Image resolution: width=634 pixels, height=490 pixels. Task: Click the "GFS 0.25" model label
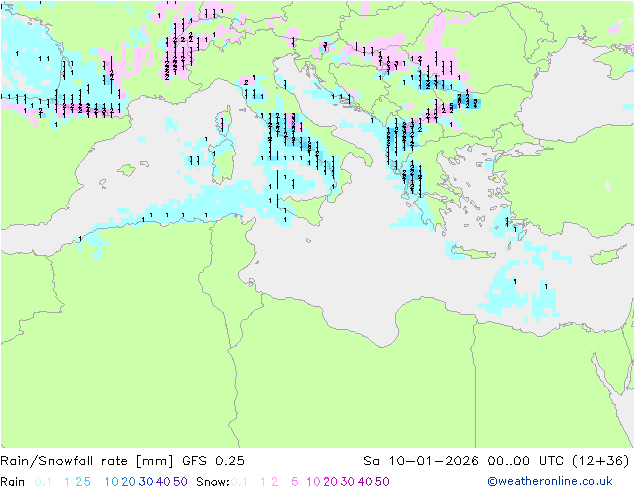[213, 461]
